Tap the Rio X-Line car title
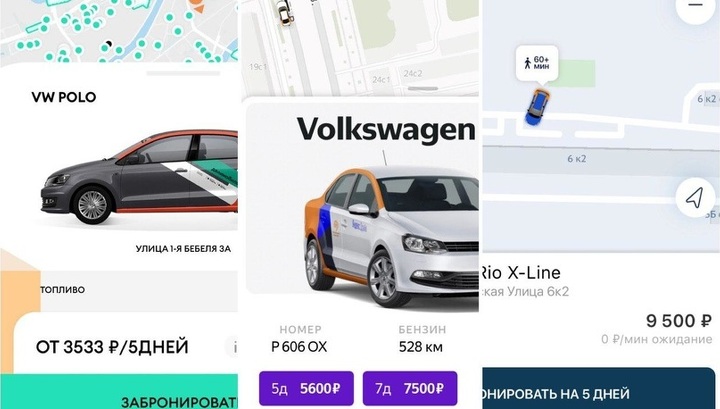 point(521,273)
